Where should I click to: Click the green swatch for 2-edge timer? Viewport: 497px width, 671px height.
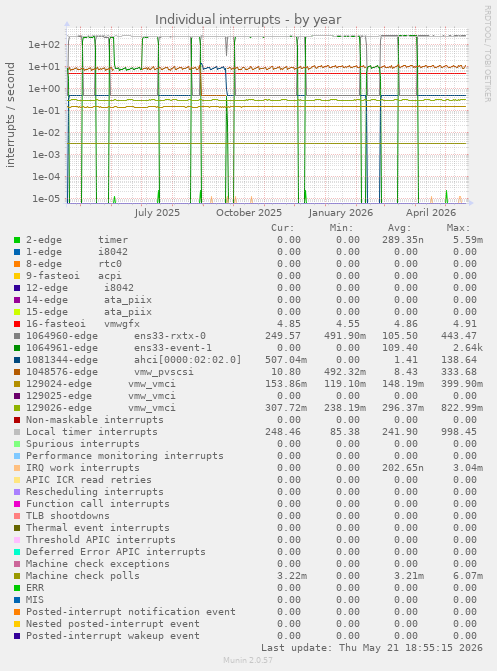pyautogui.click(x=17, y=240)
